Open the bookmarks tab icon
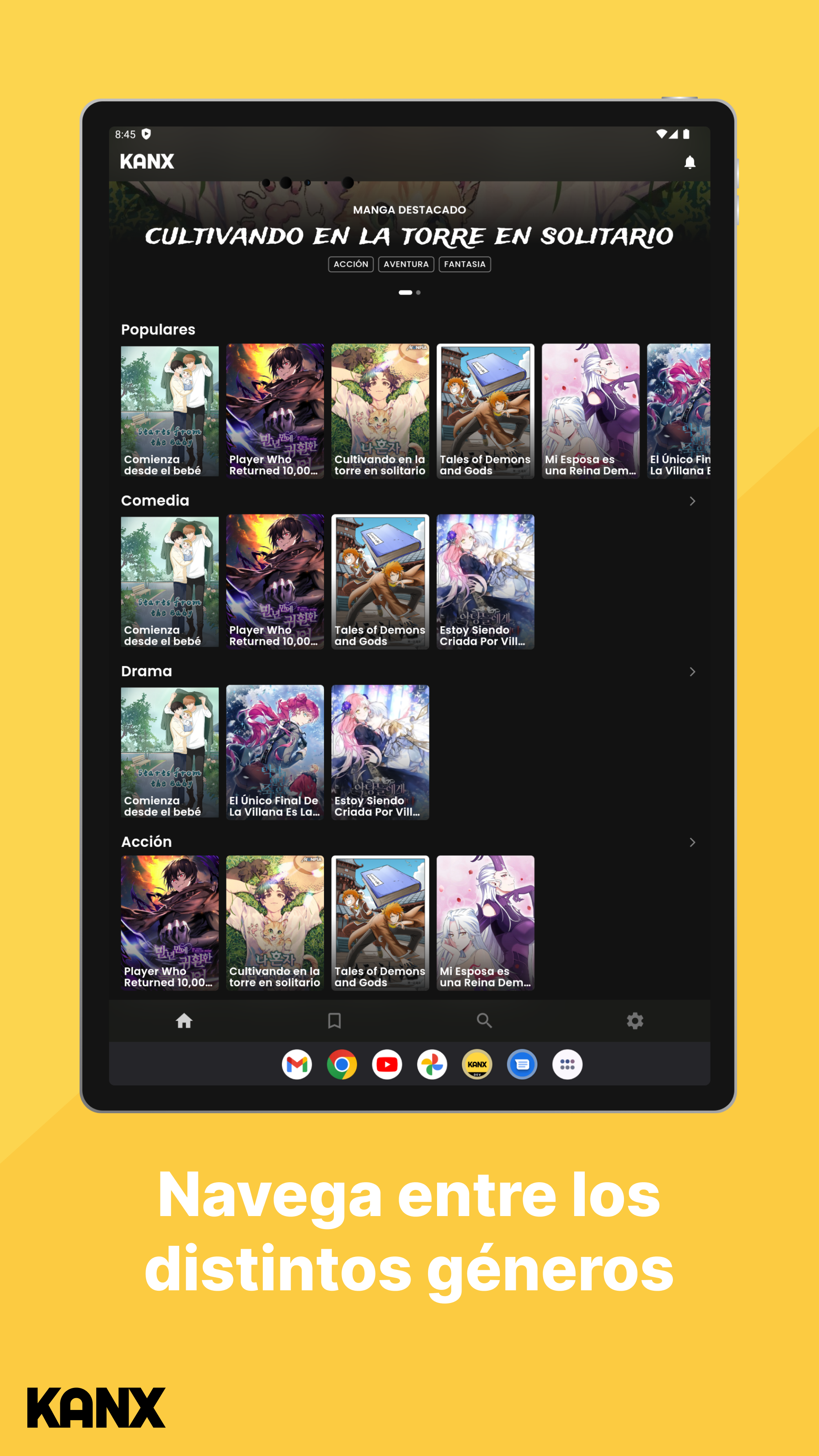This screenshot has height=1456, width=819. 334,1020
